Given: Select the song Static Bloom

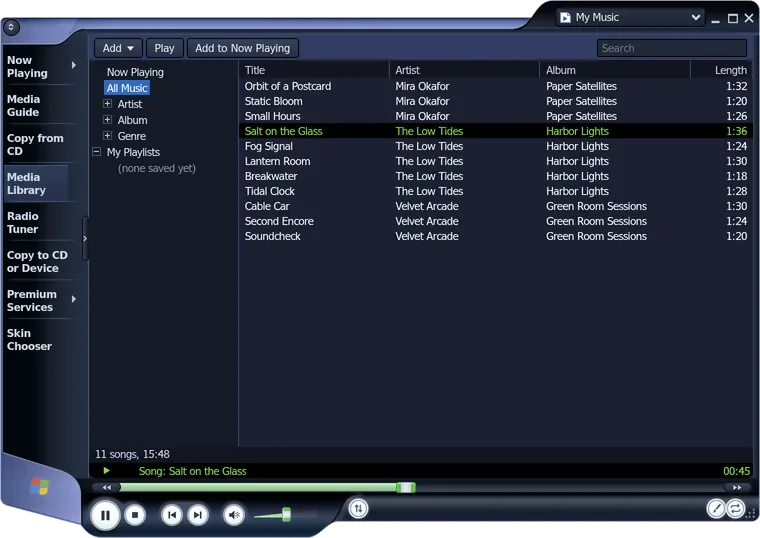Looking at the screenshot, I should pyautogui.click(x=495, y=101).
